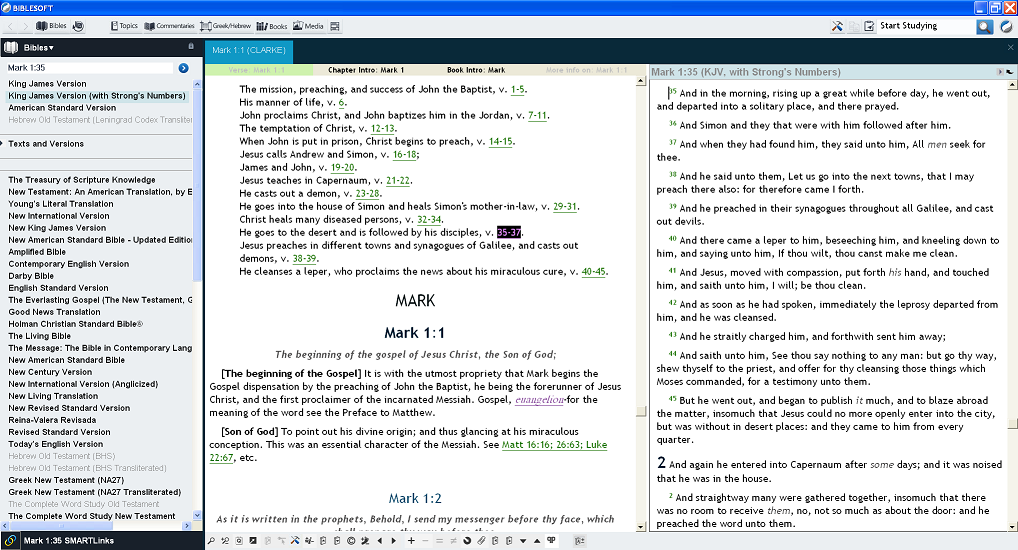This screenshot has width=1018, height=550.
Task: Open the Chapter Intro: Mark 1 tab
Action: (x=366, y=69)
